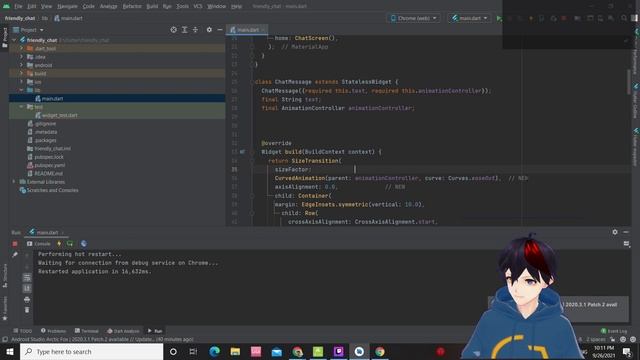Screen dimensions: 640x360
Task: Open the Tools menu
Action: (182, 6)
